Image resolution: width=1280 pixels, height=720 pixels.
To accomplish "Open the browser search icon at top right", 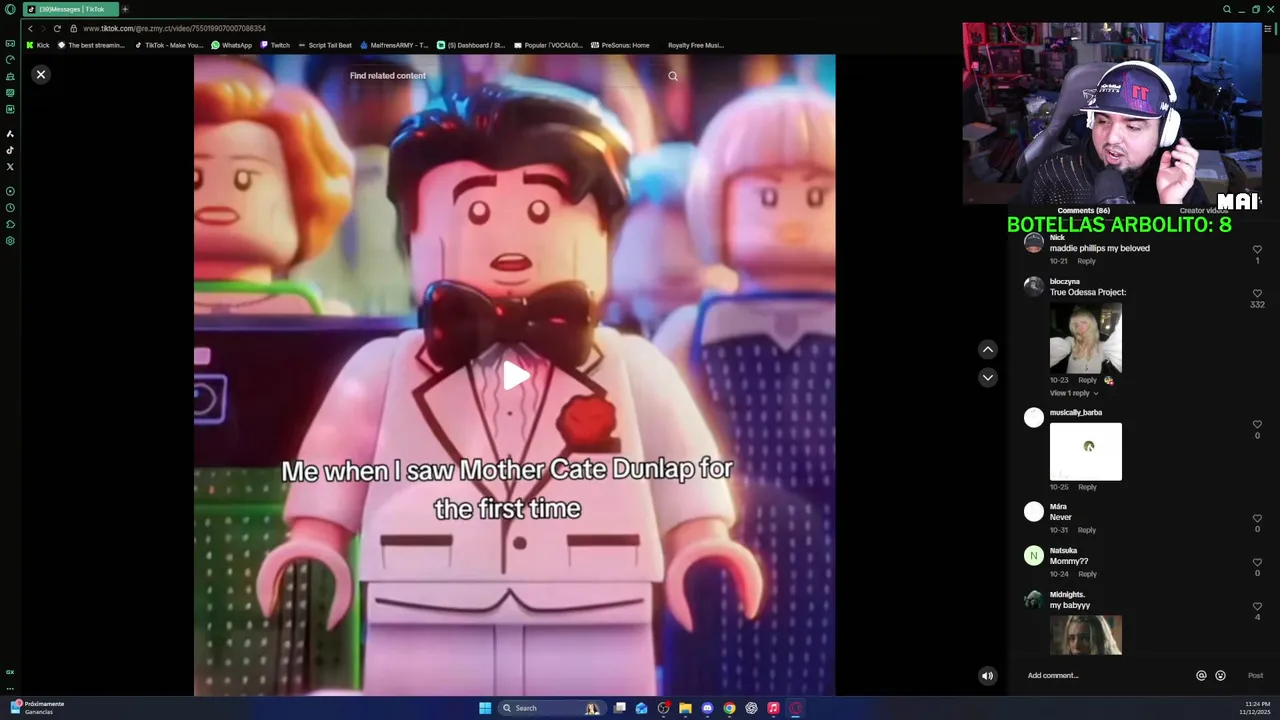I will point(1227,9).
